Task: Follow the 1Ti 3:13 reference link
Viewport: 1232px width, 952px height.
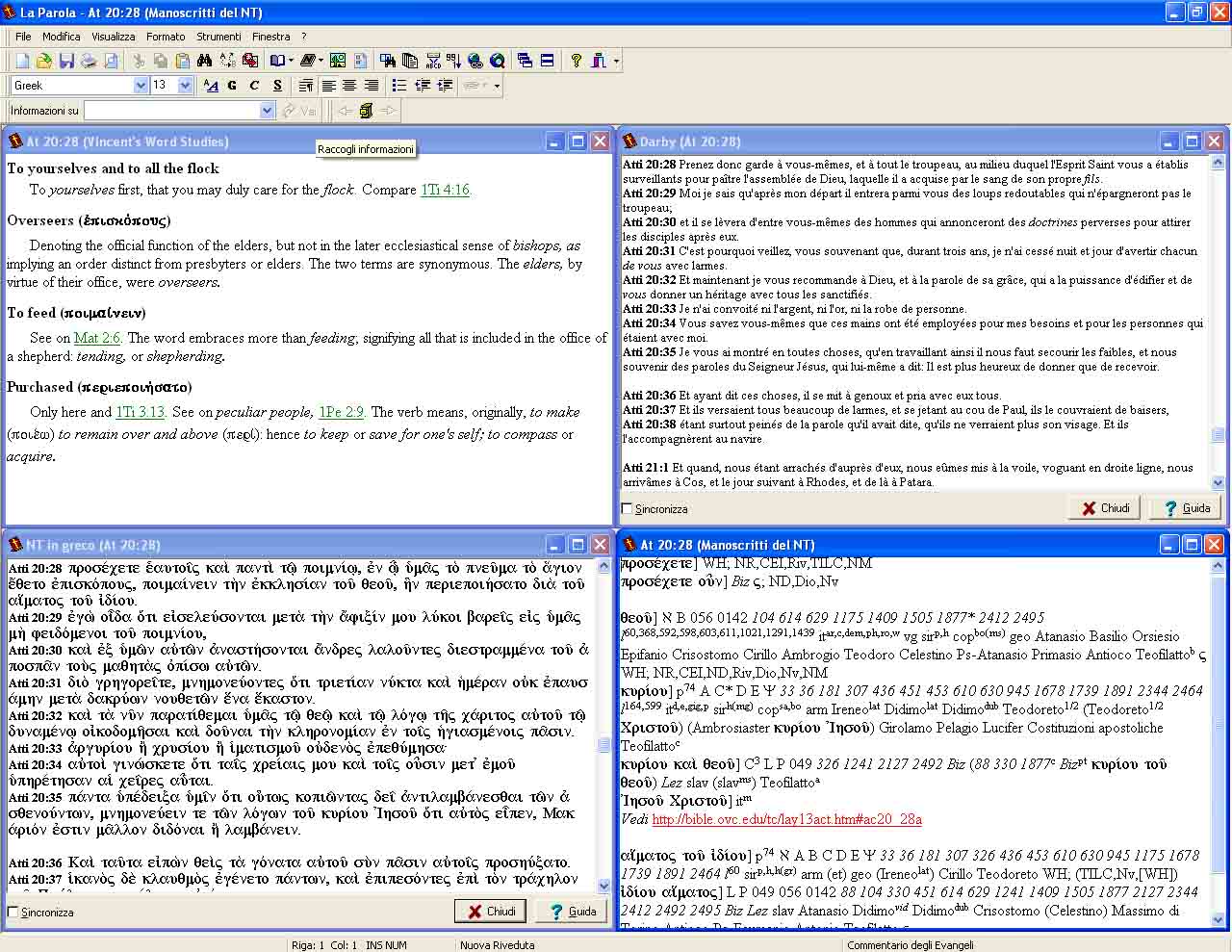Action: coord(141,412)
